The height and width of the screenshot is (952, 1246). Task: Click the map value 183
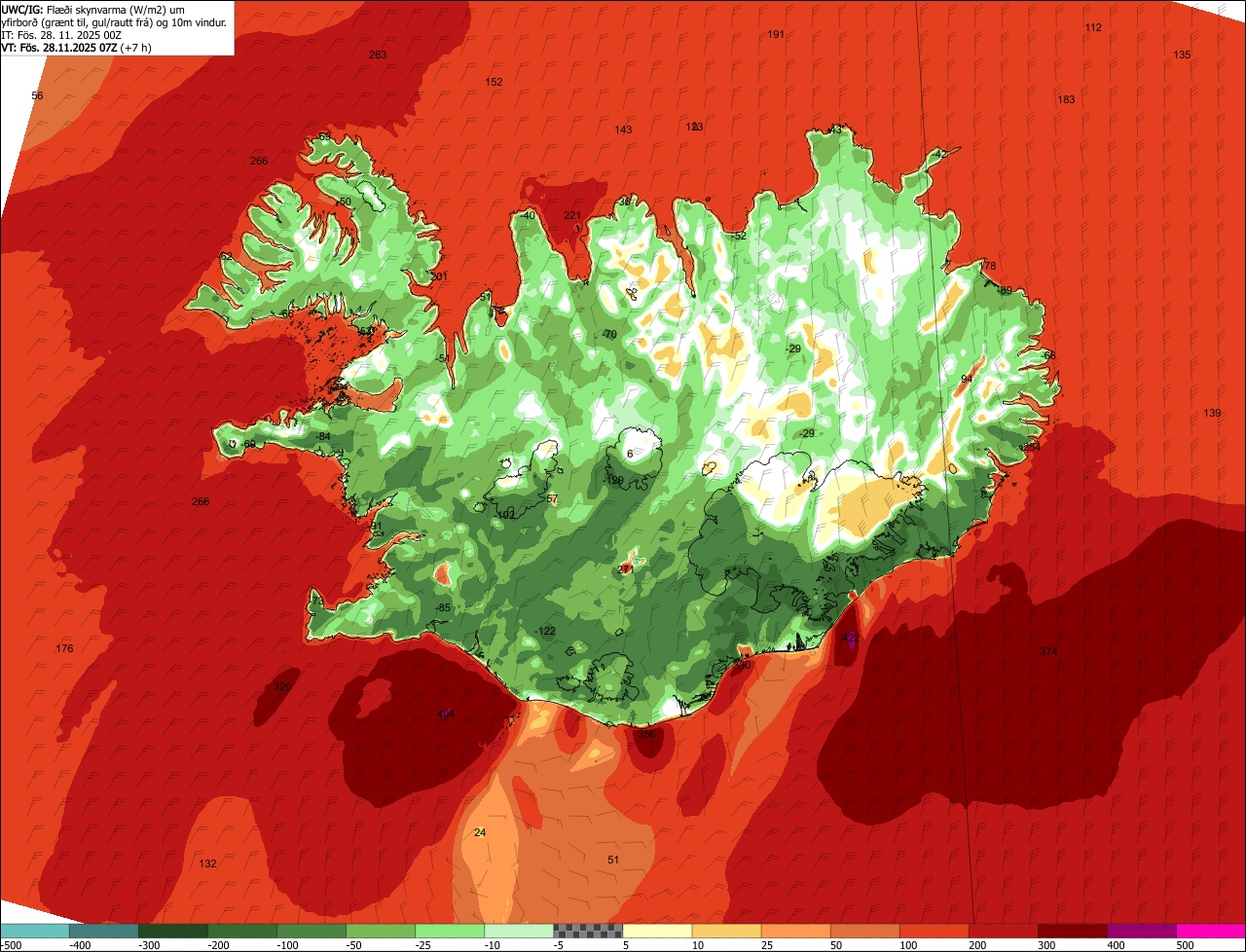pyautogui.click(x=1066, y=99)
